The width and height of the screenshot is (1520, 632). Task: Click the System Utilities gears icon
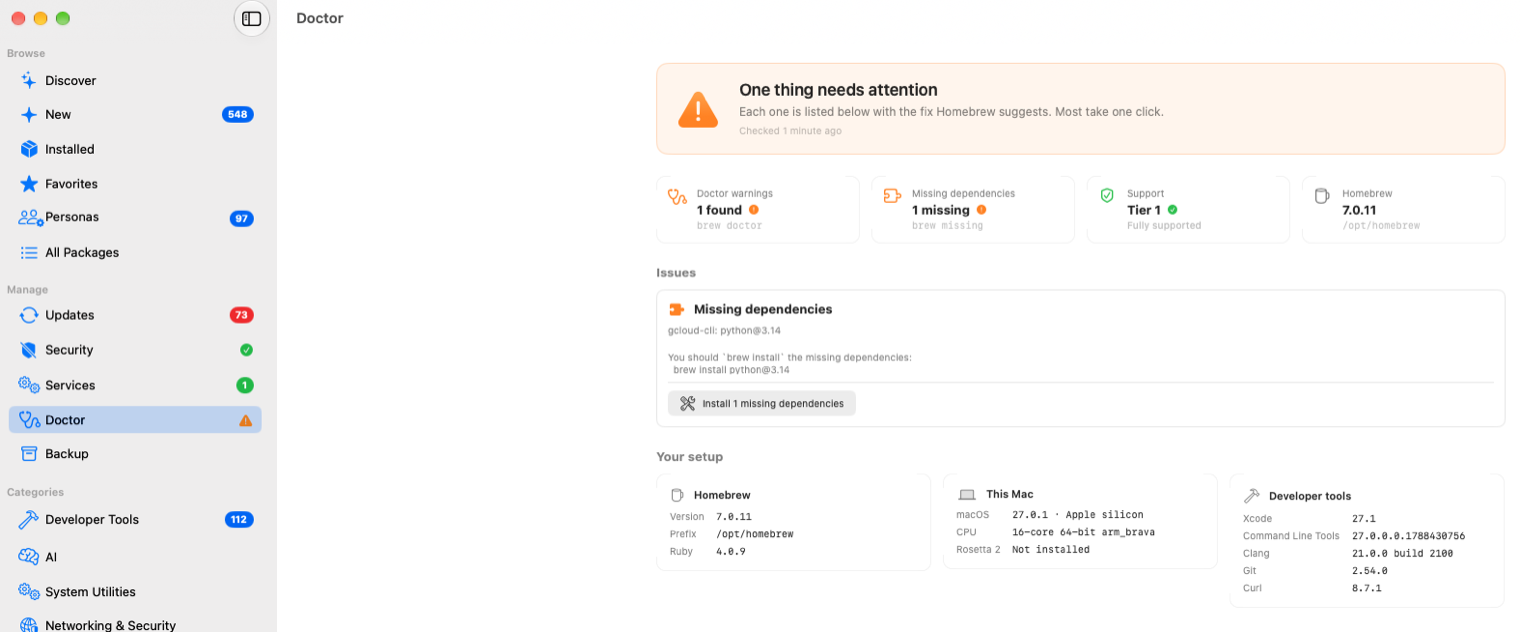(29, 592)
